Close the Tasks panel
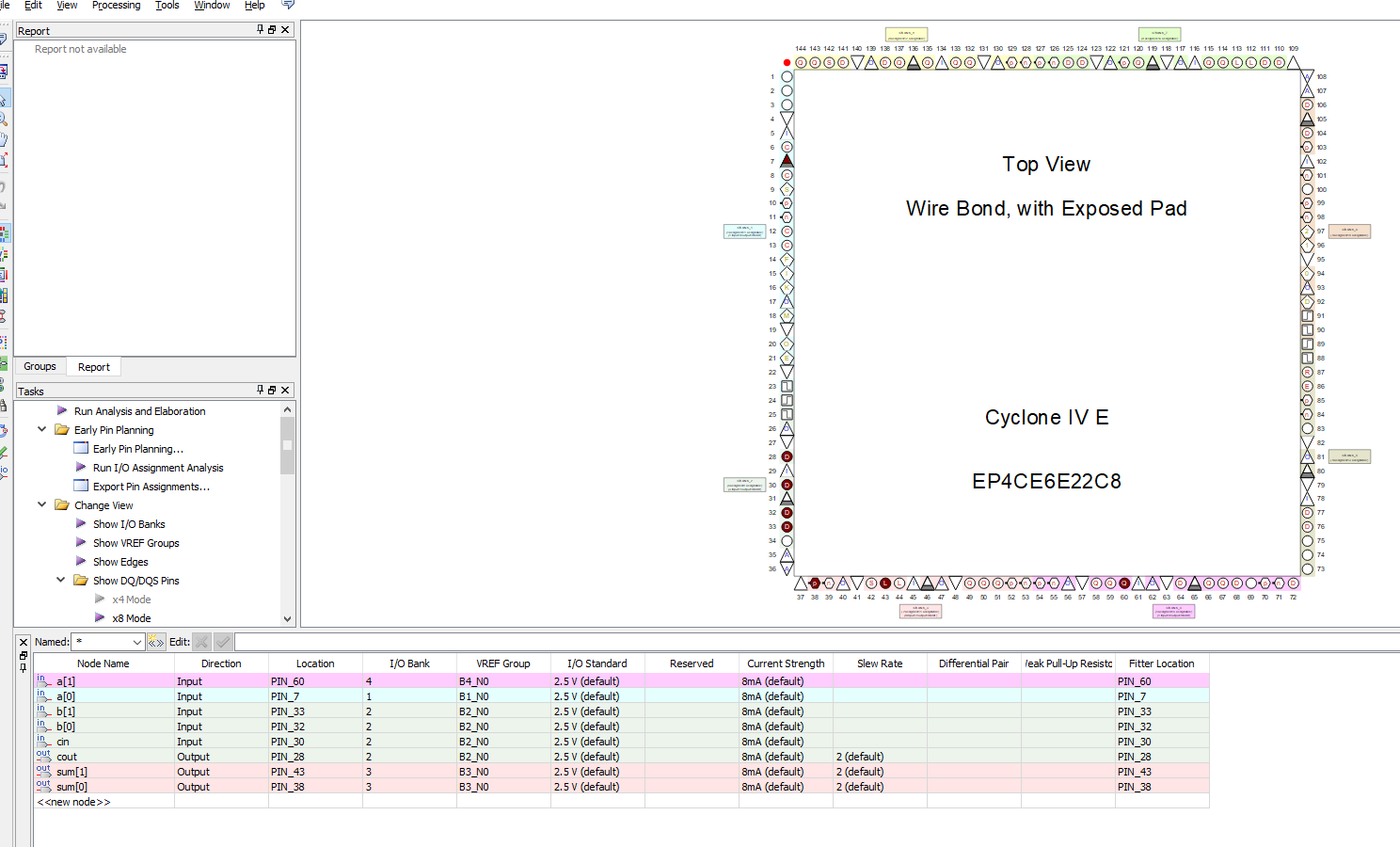 [x=285, y=391]
